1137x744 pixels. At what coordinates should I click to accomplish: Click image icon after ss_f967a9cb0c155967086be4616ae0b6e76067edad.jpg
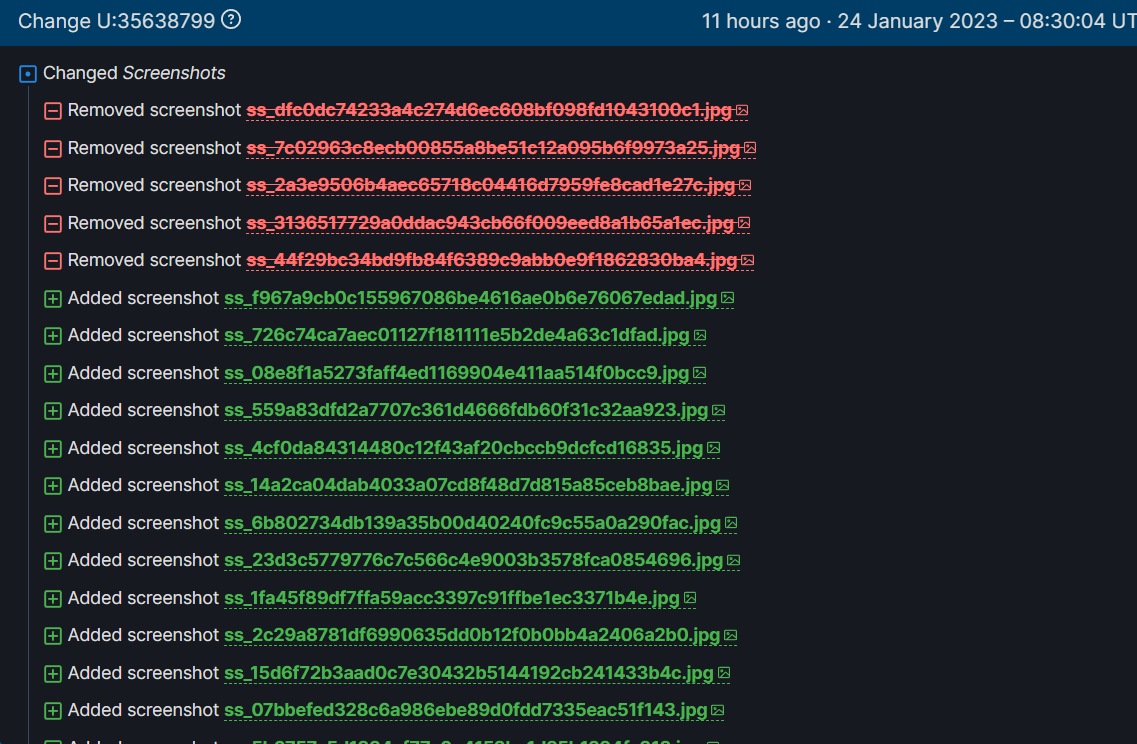(x=728, y=298)
